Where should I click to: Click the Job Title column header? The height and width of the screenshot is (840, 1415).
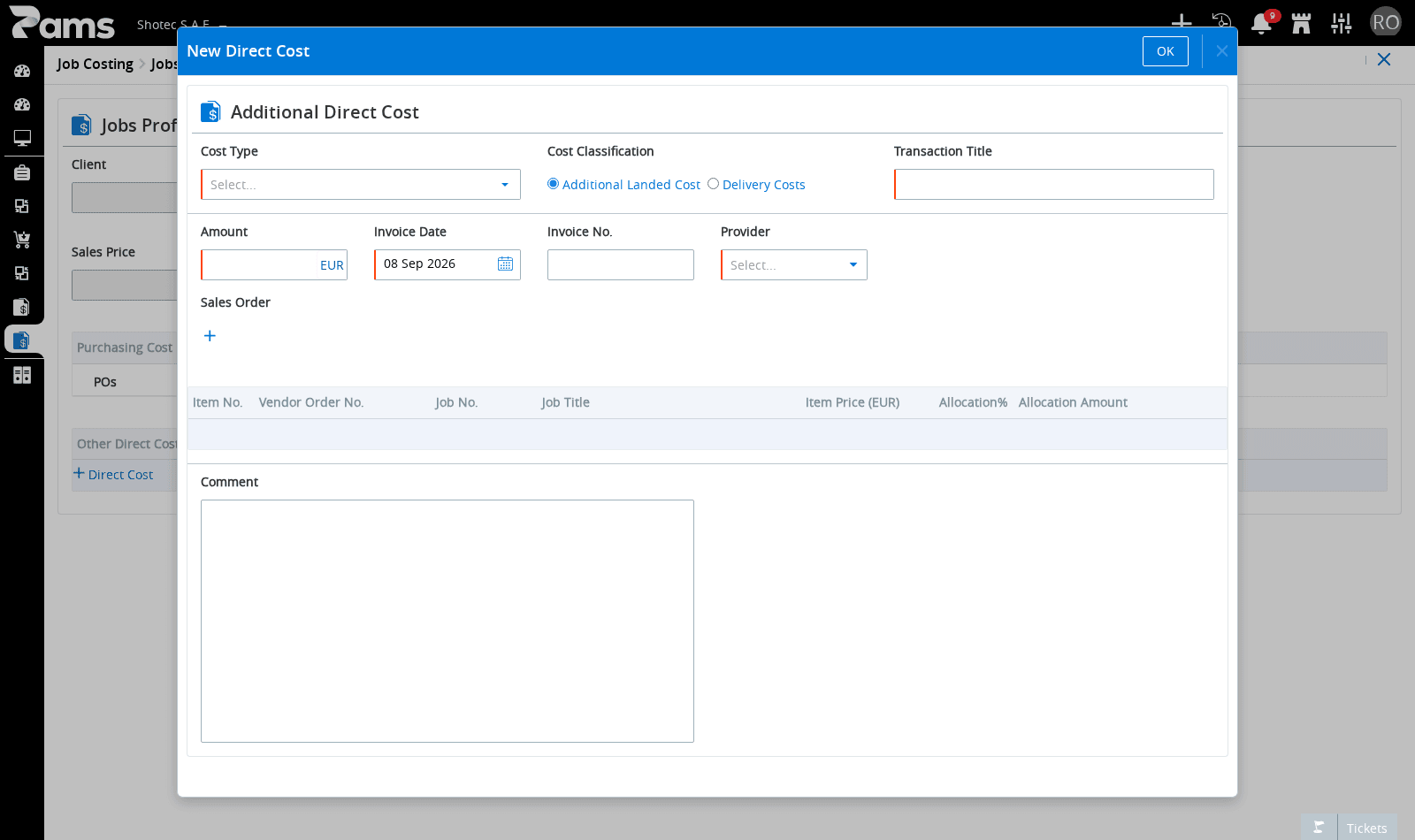click(x=565, y=402)
